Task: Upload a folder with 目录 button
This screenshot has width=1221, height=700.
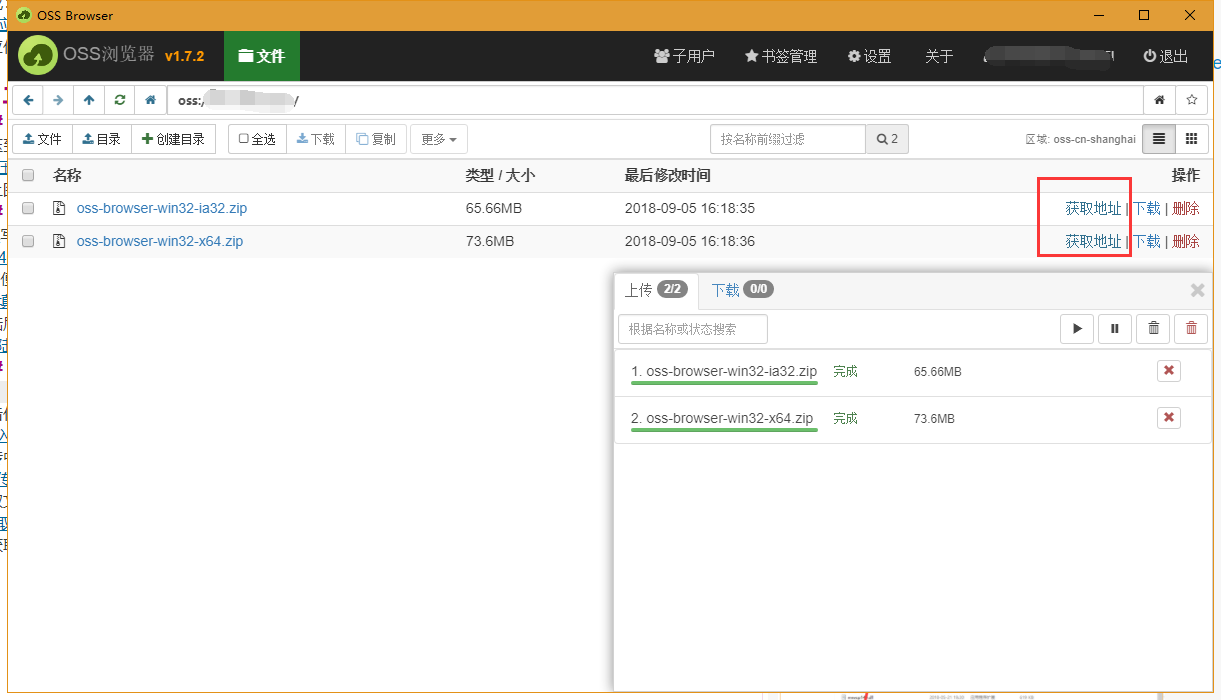Action: 102,139
